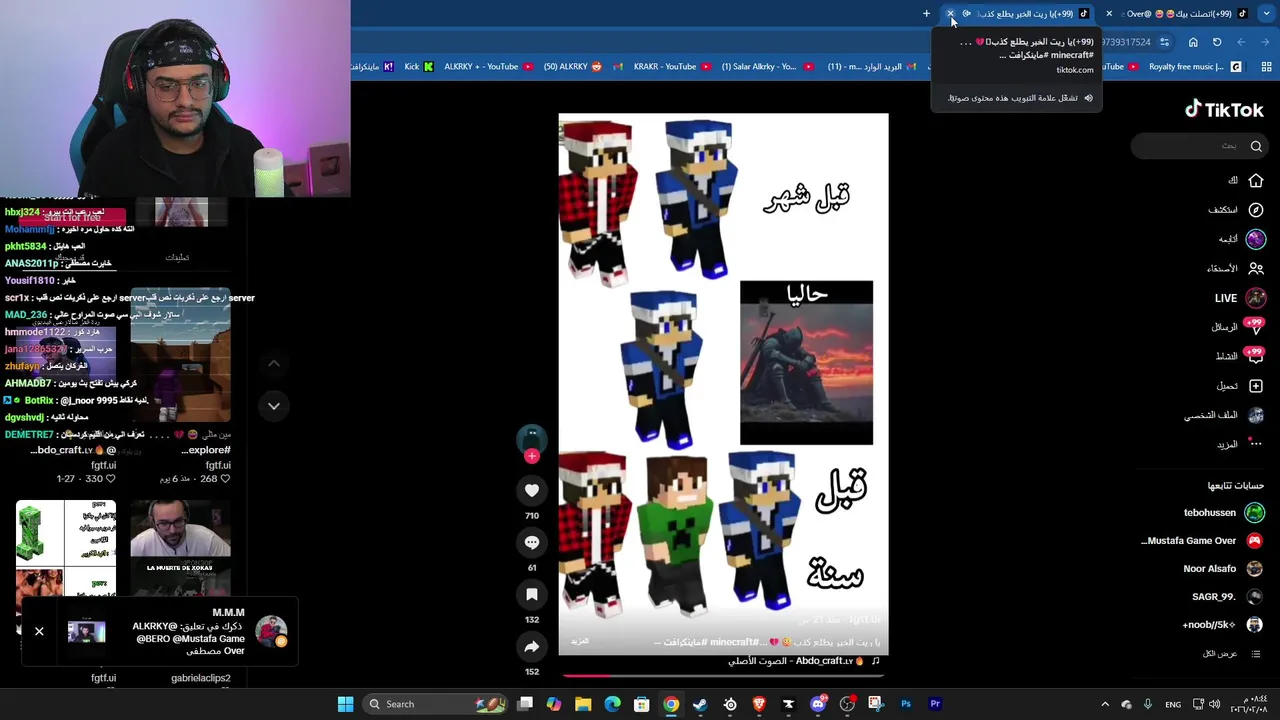Go to browser home page icon

[x=1193, y=42]
